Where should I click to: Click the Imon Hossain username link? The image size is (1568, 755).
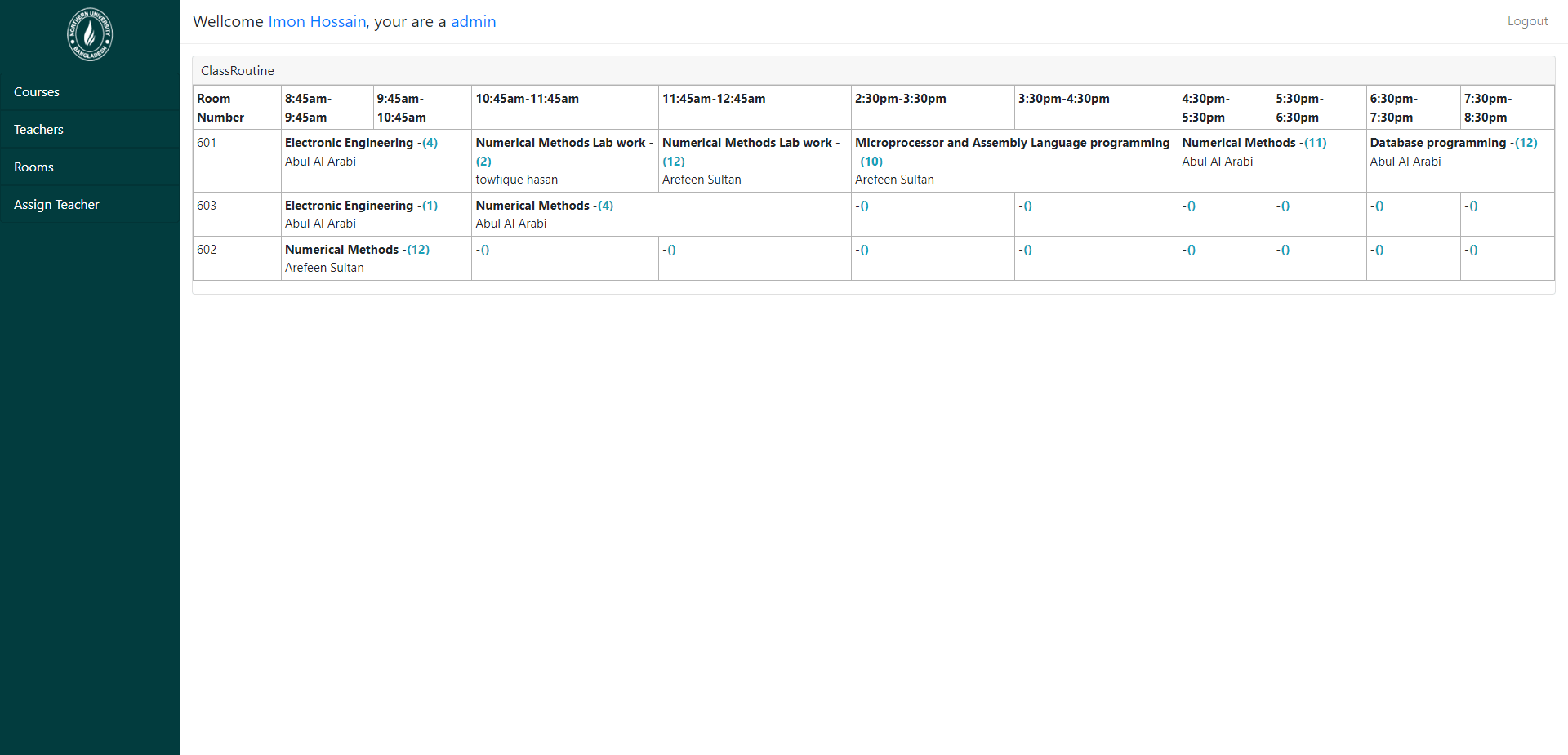click(x=317, y=22)
